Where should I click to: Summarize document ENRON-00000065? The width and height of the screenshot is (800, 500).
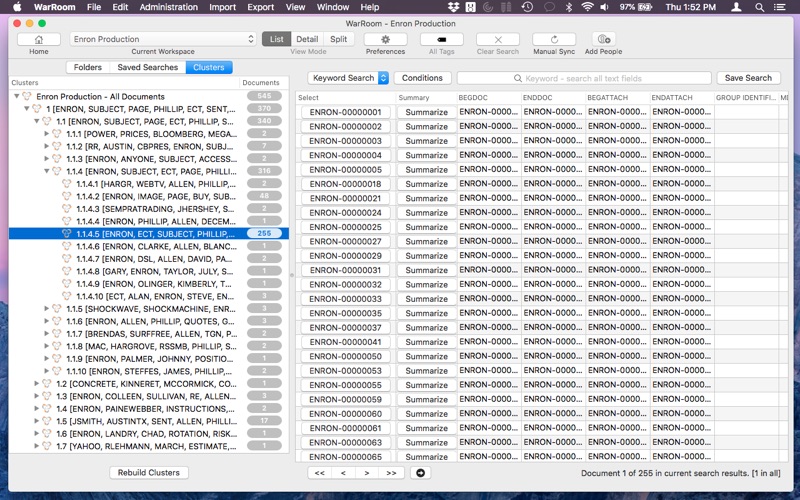[427, 457]
